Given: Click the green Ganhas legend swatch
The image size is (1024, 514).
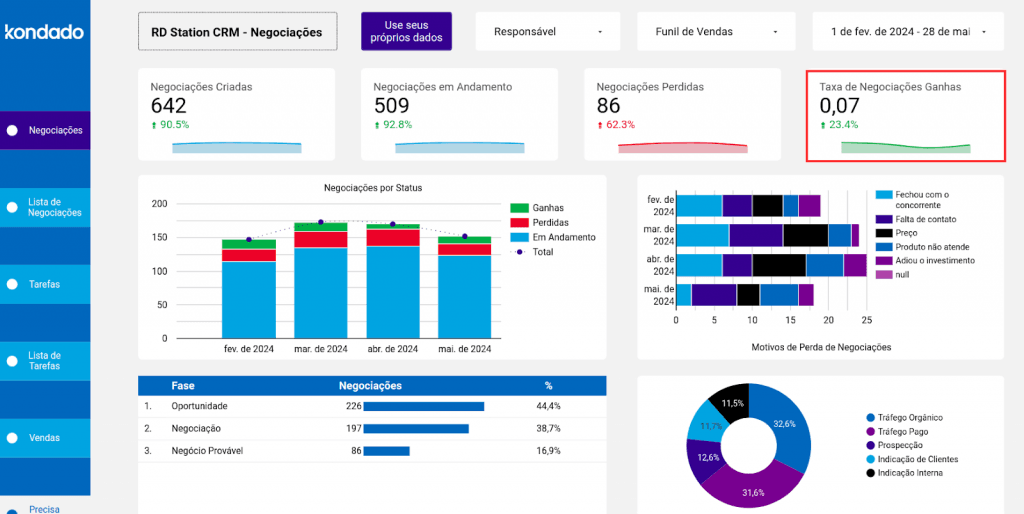Looking at the screenshot, I should [519, 208].
